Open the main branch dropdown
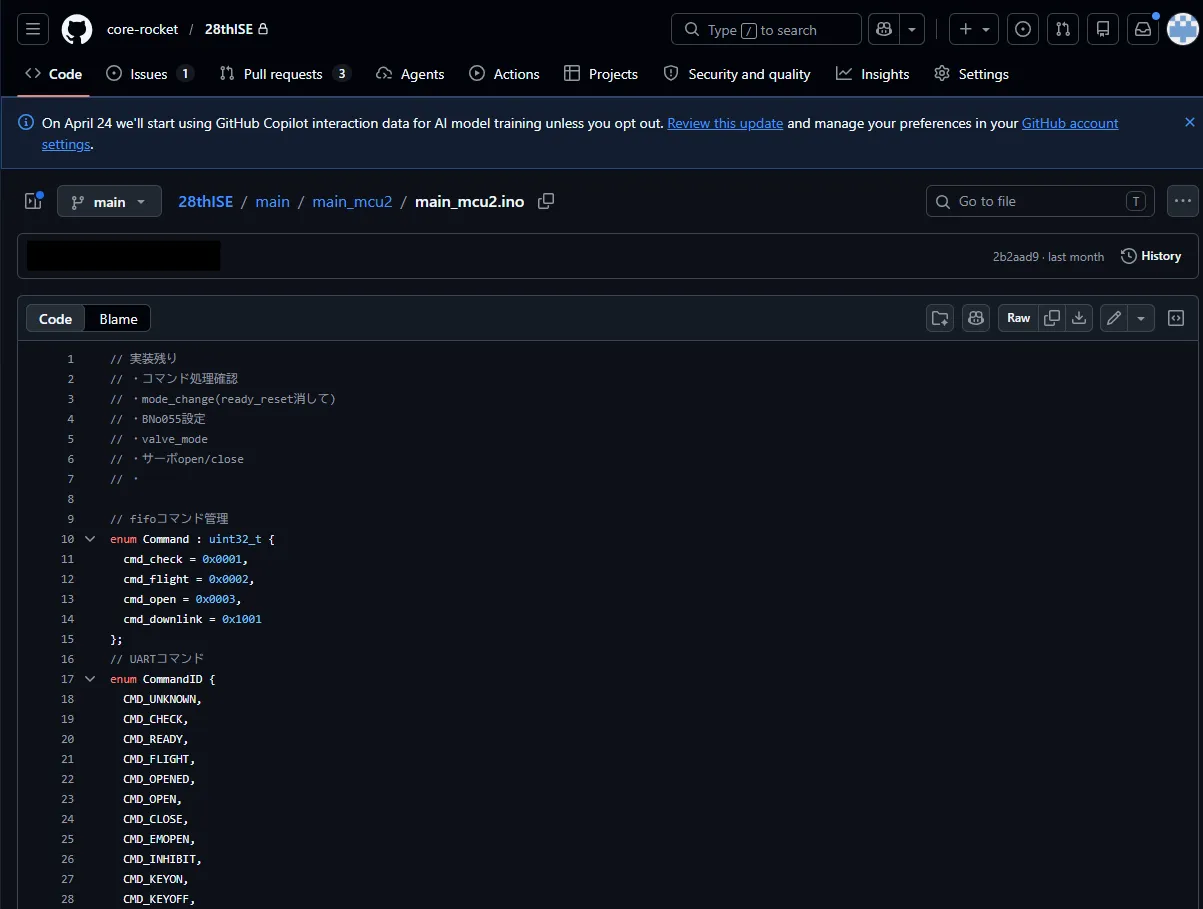Viewport: 1203px width, 909px height. (109, 201)
